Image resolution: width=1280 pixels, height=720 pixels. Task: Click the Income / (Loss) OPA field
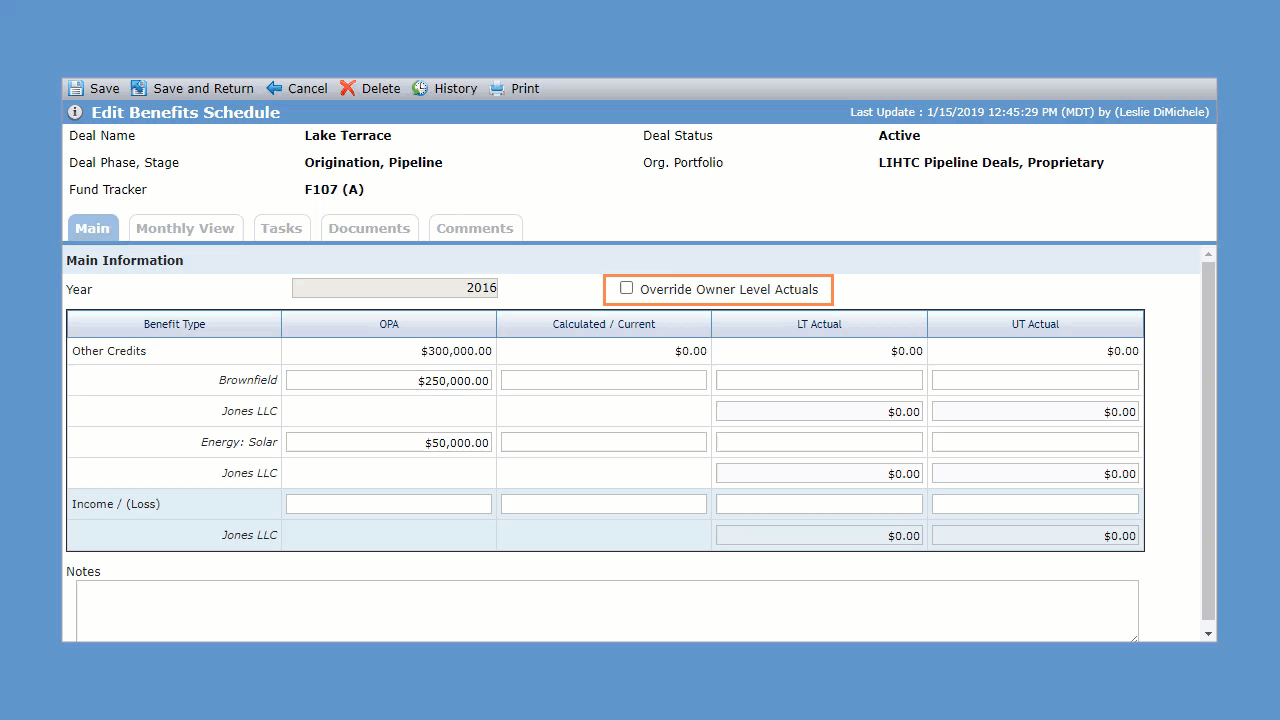[389, 504]
